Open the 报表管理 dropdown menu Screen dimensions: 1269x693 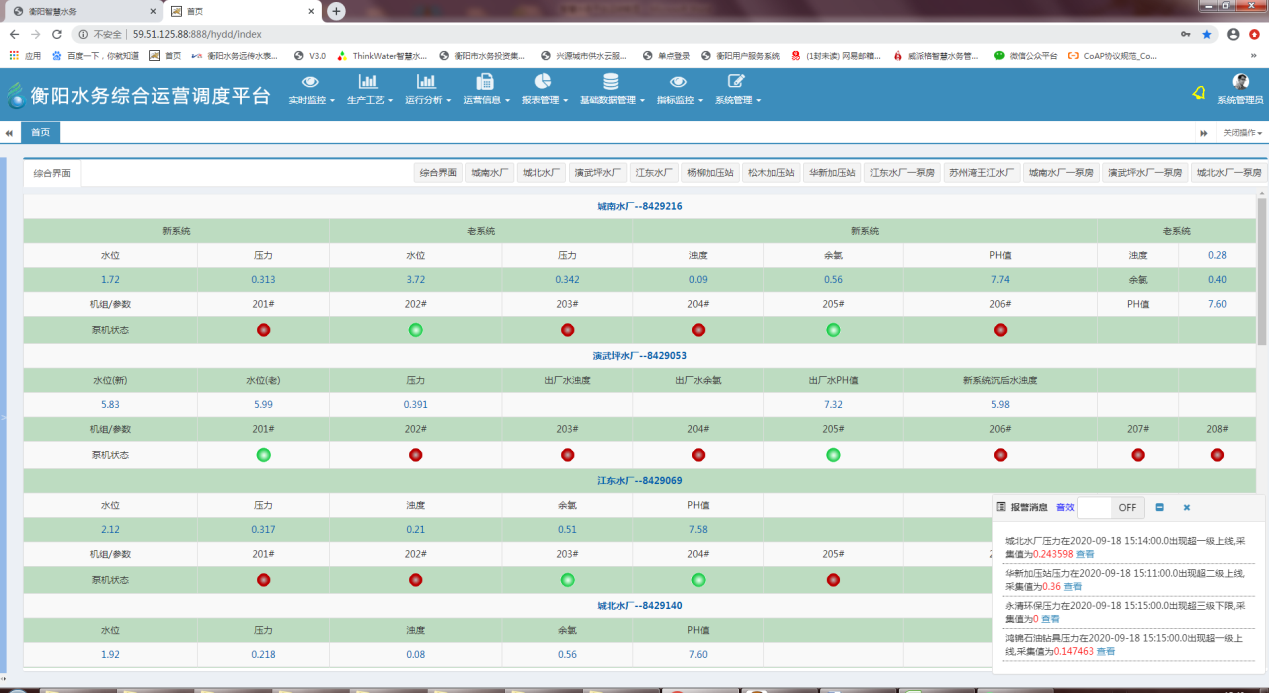[x=544, y=89]
